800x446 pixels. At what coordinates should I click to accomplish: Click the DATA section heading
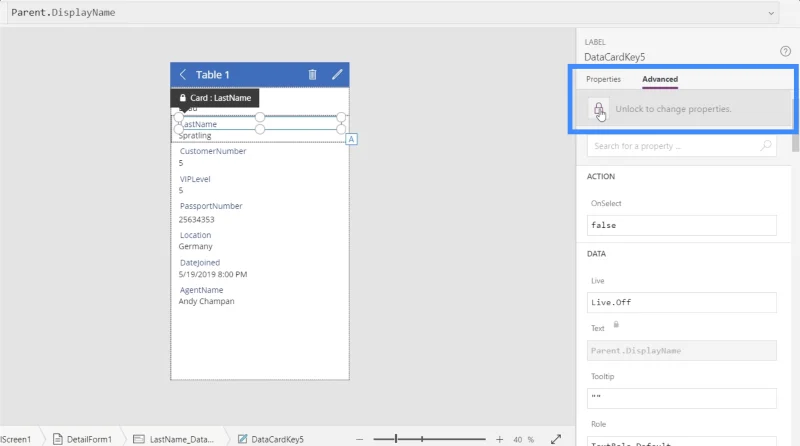click(596, 254)
